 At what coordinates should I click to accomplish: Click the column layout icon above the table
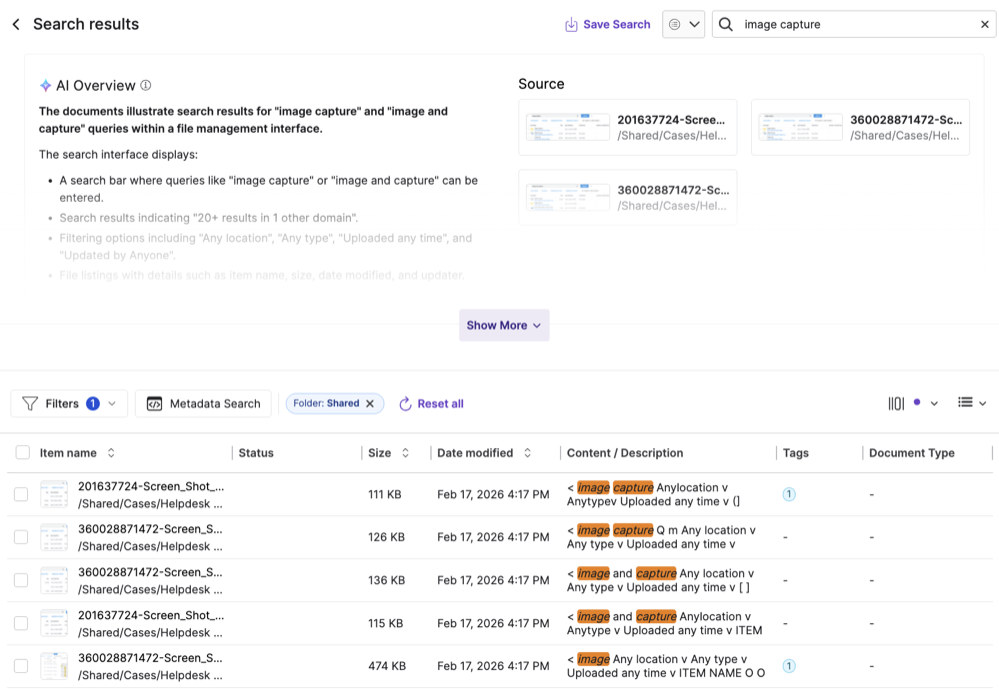pyautogui.click(x=896, y=403)
